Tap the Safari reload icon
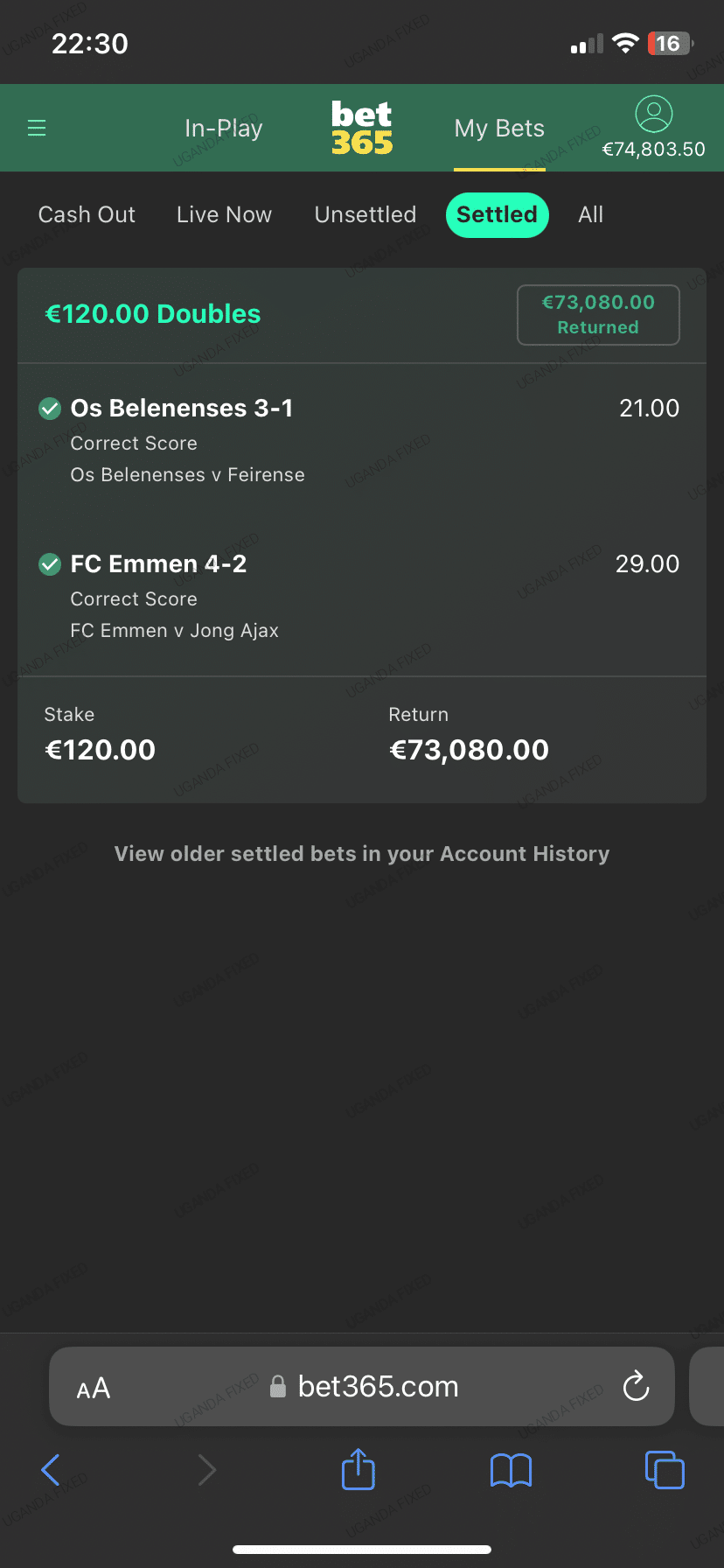The image size is (724, 1568). click(x=636, y=1386)
